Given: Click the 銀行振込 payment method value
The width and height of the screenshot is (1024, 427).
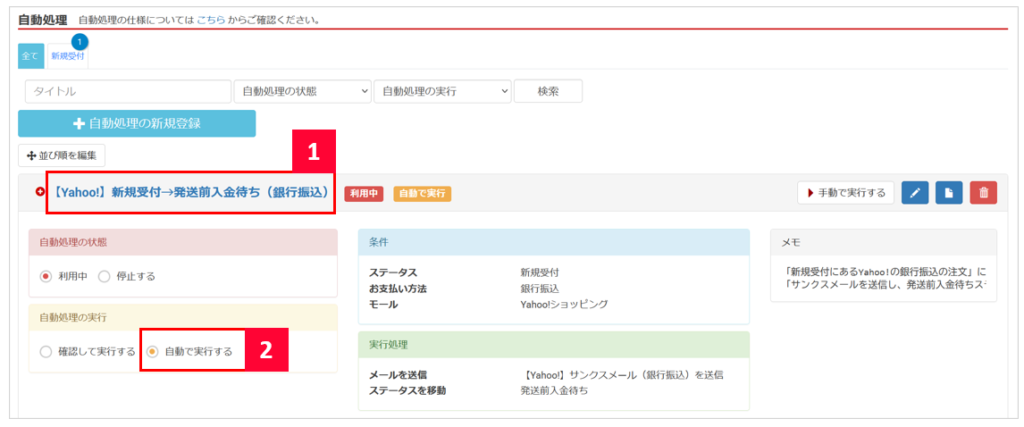Looking at the screenshot, I should [539, 288].
